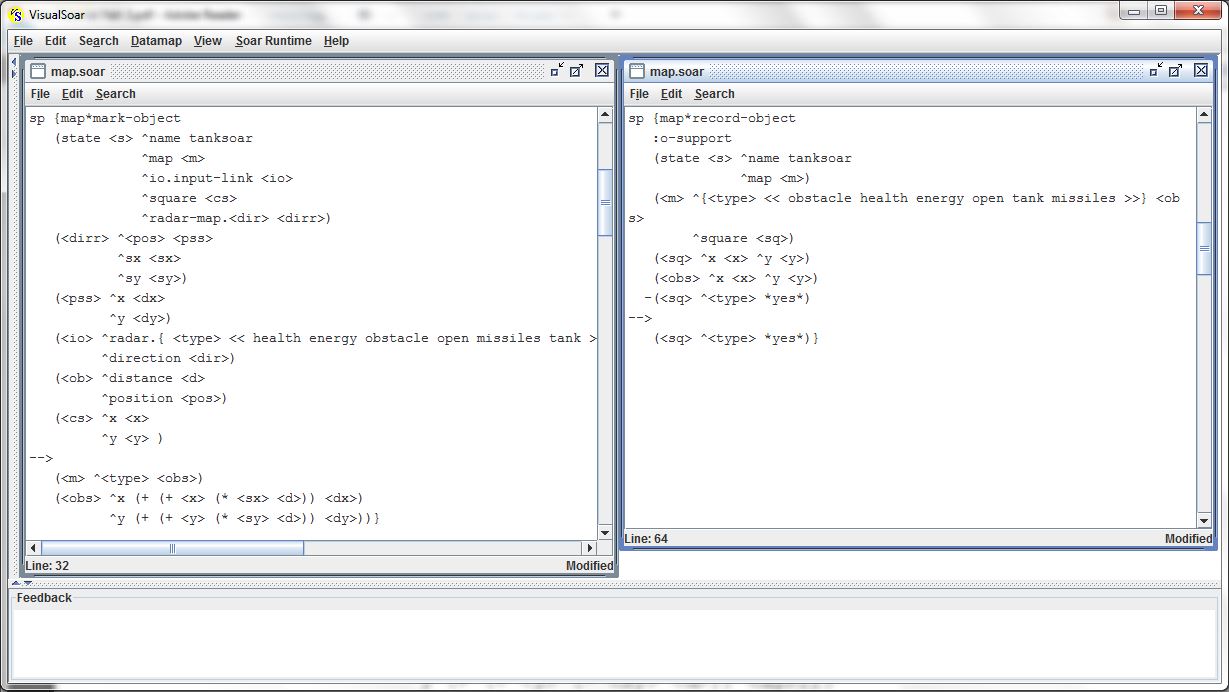Image resolution: width=1229 pixels, height=692 pixels.
Task: Click the up arrow of left editor's vertical scrollbar
Action: tap(605, 116)
